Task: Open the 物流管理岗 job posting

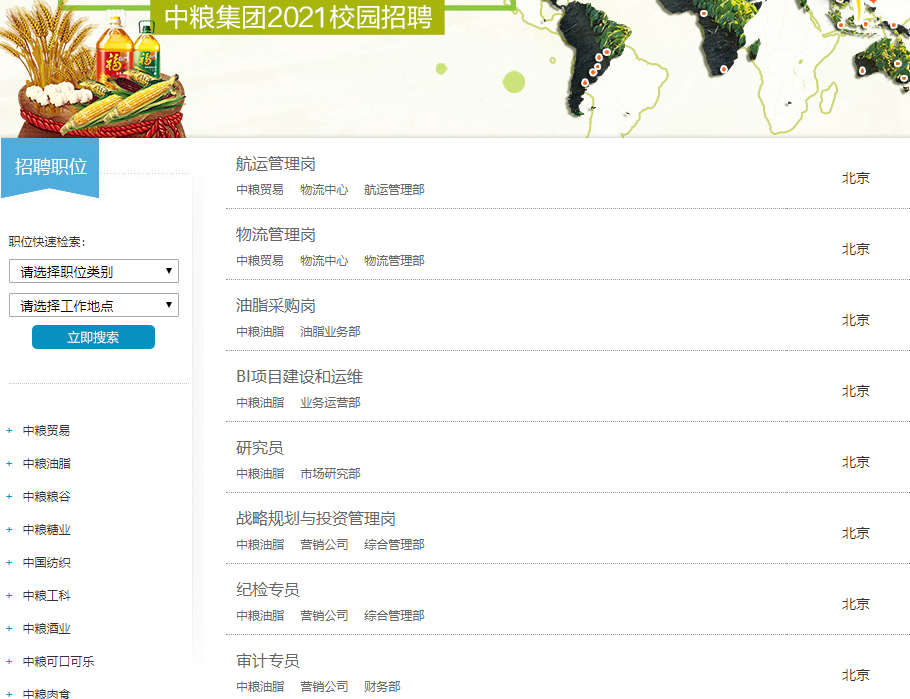Action: [276, 235]
